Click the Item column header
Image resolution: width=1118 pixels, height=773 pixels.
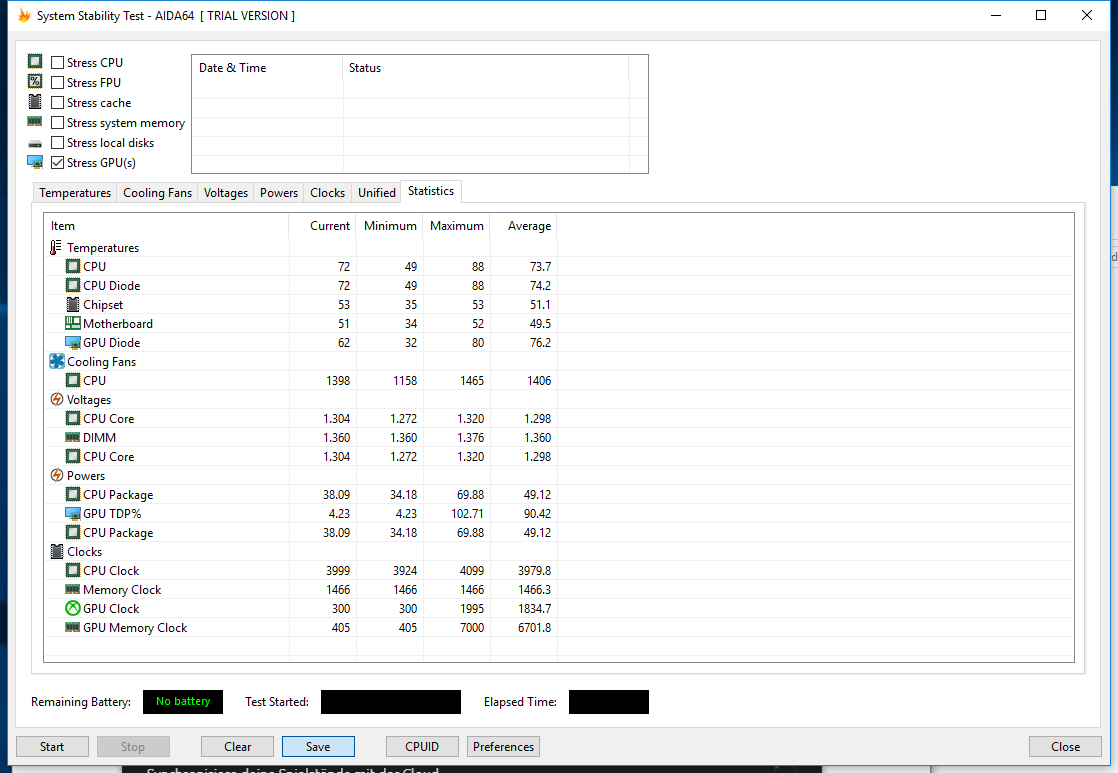(x=166, y=226)
